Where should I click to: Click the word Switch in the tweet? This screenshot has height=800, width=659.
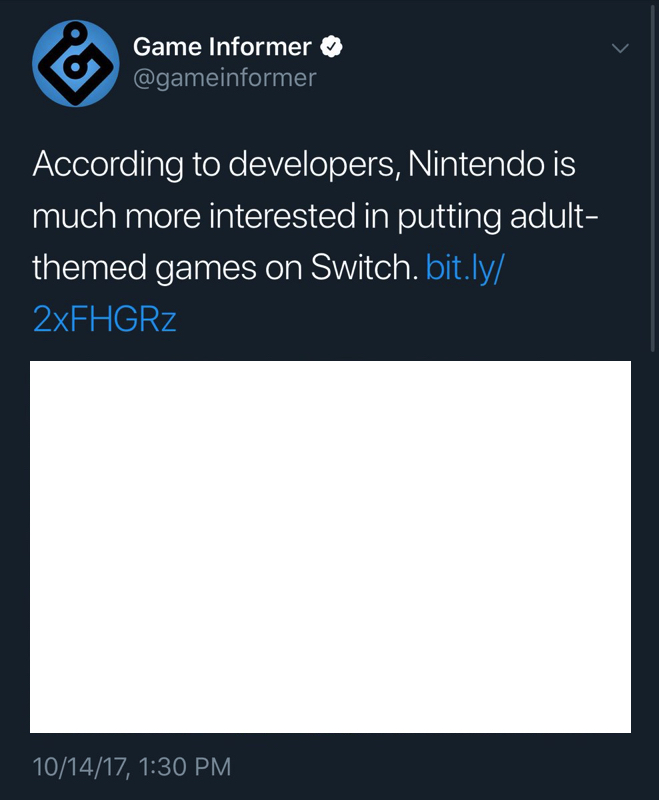[x=364, y=267]
